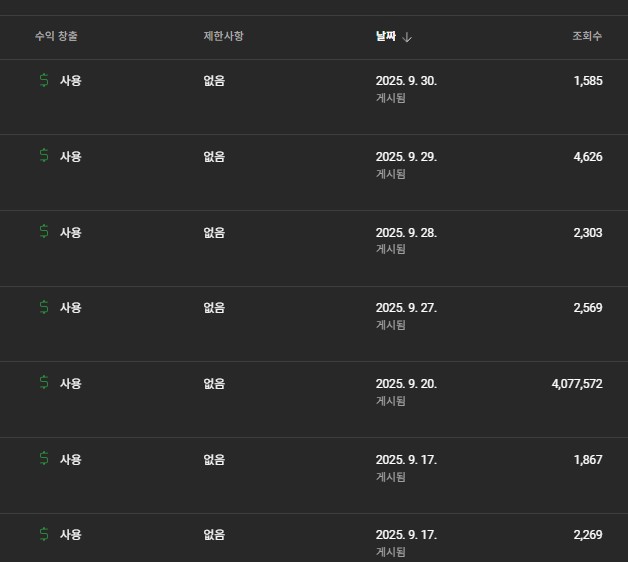Click 게시됨 status under 2025. 9. 20.
The image size is (628, 562).
point(390,401)
